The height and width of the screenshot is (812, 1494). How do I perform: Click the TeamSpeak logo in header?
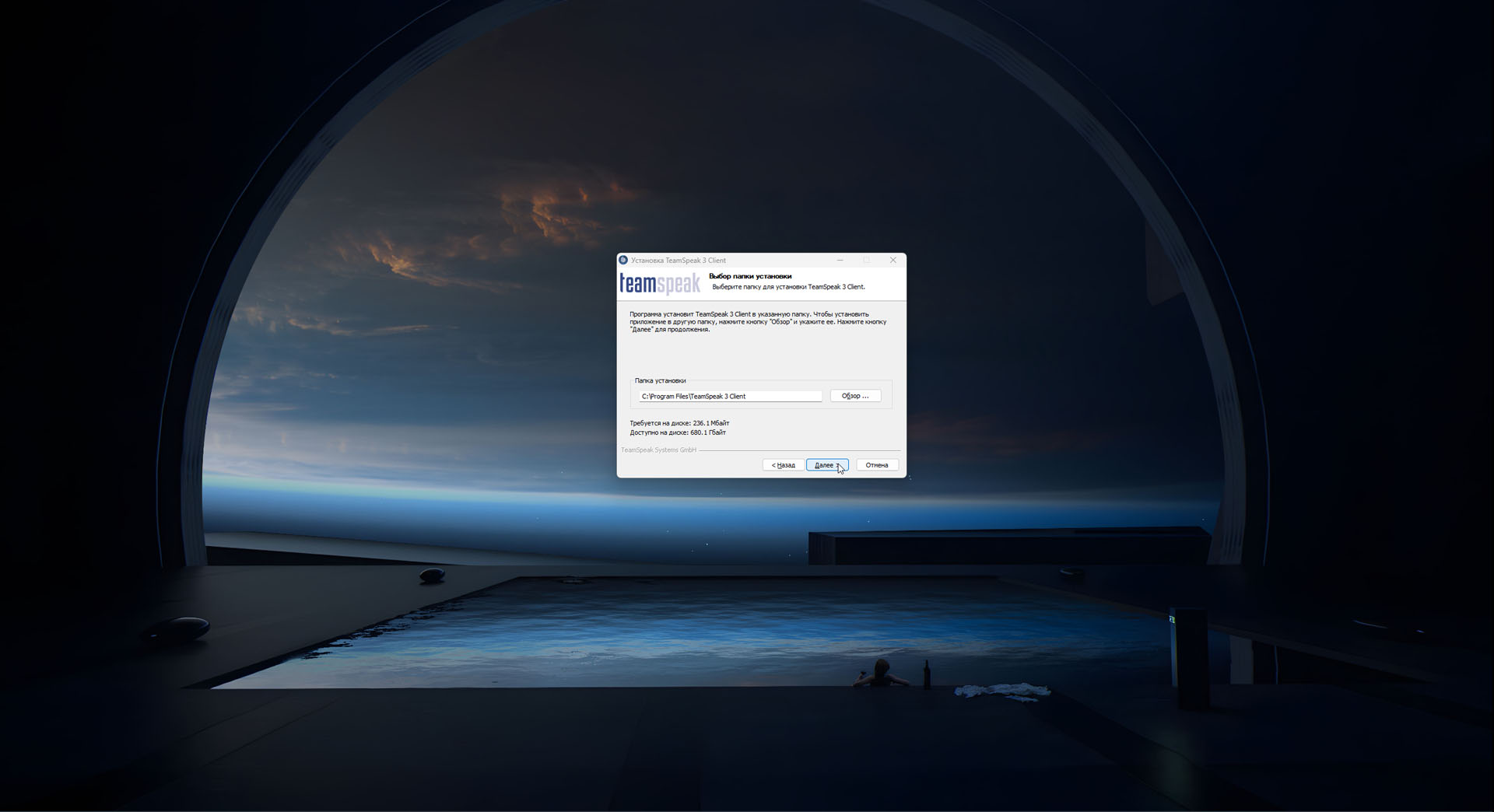[x=660, y=285]
